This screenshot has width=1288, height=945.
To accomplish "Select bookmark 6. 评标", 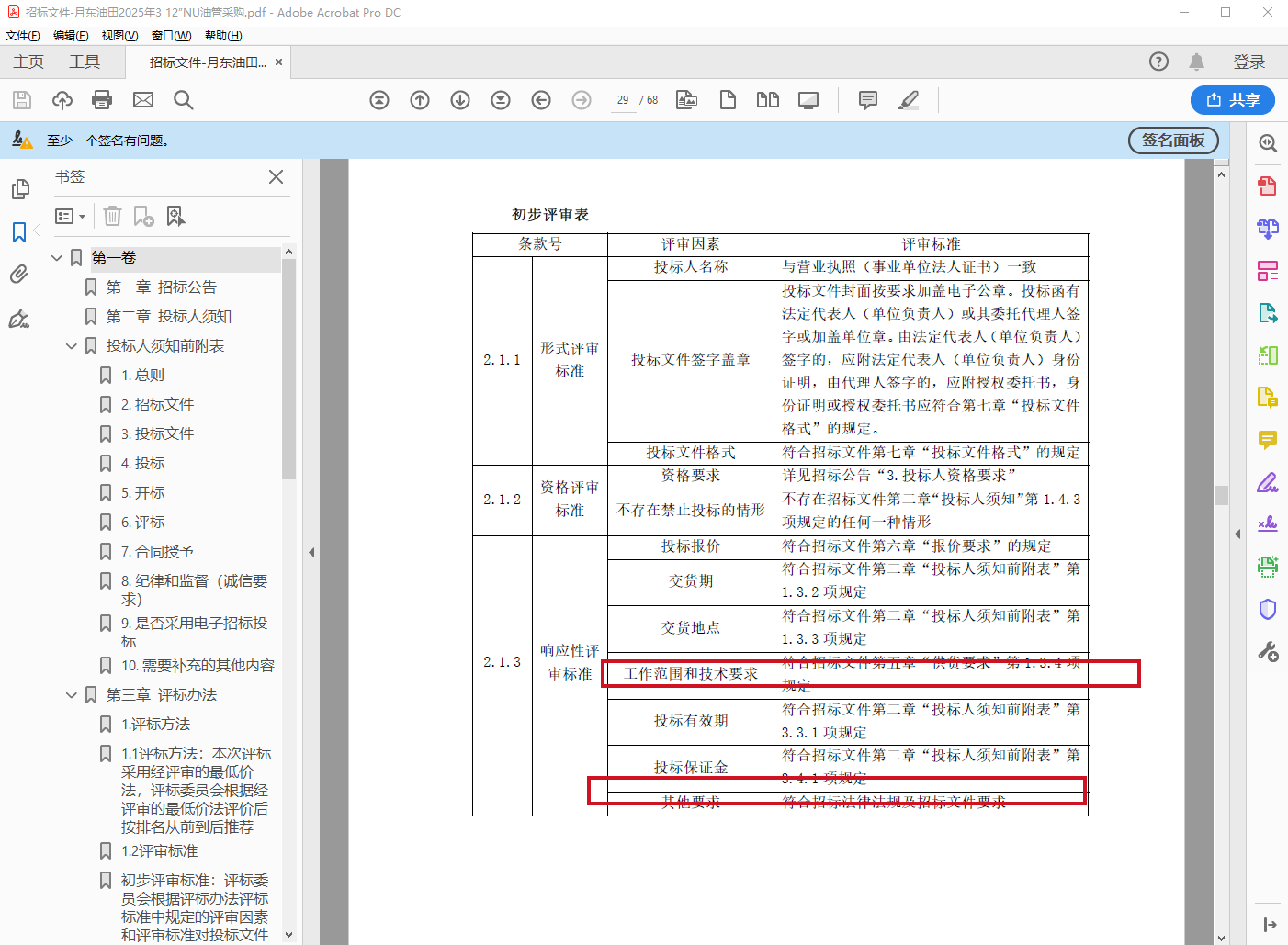I will [x=143, y=523].
